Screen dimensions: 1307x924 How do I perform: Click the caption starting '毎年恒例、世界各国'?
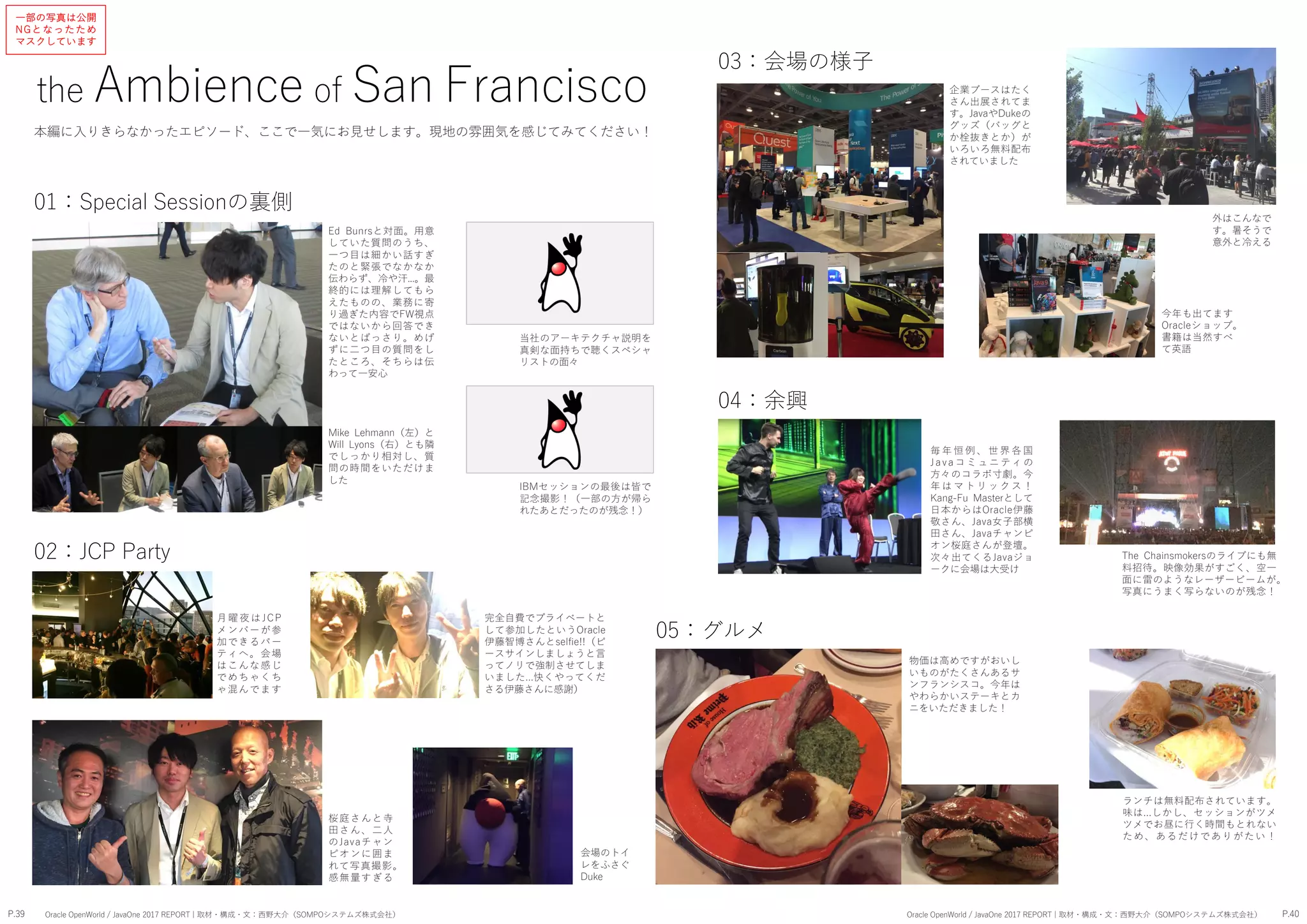pos(982,509)
